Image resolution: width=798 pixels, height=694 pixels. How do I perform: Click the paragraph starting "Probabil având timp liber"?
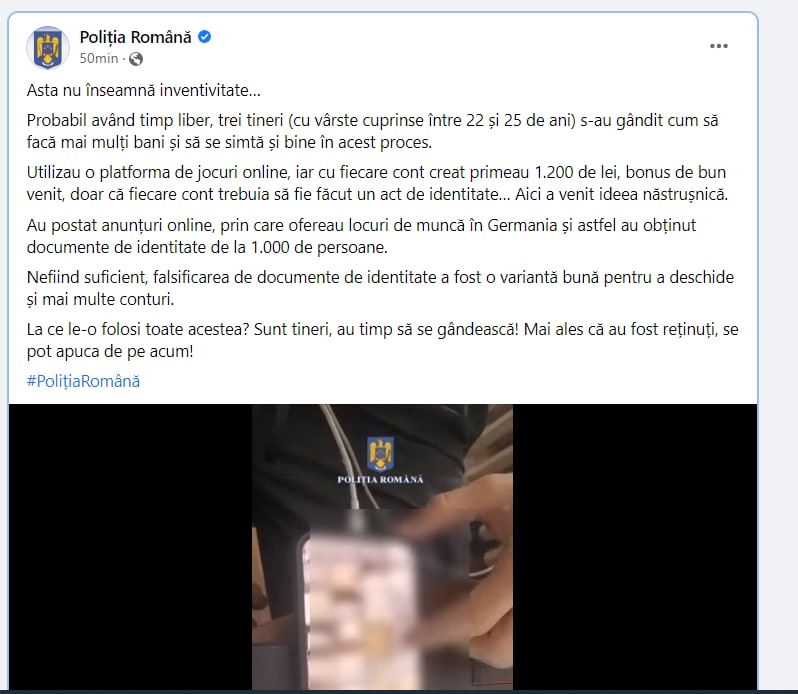coord(373,131)
